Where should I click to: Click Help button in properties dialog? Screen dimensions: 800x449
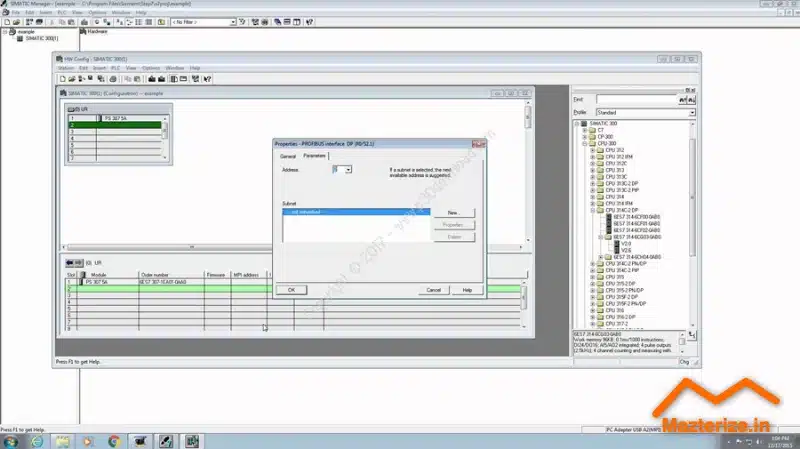(467, 290)
